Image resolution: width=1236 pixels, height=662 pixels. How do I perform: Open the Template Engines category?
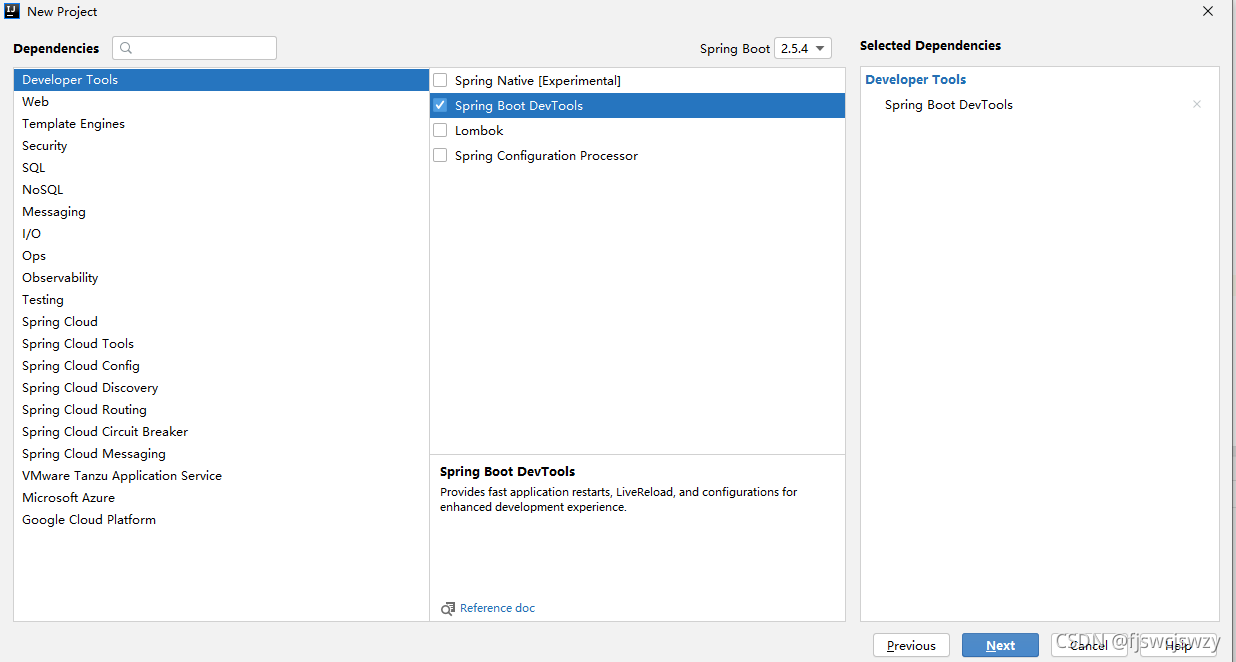[221, 124]
